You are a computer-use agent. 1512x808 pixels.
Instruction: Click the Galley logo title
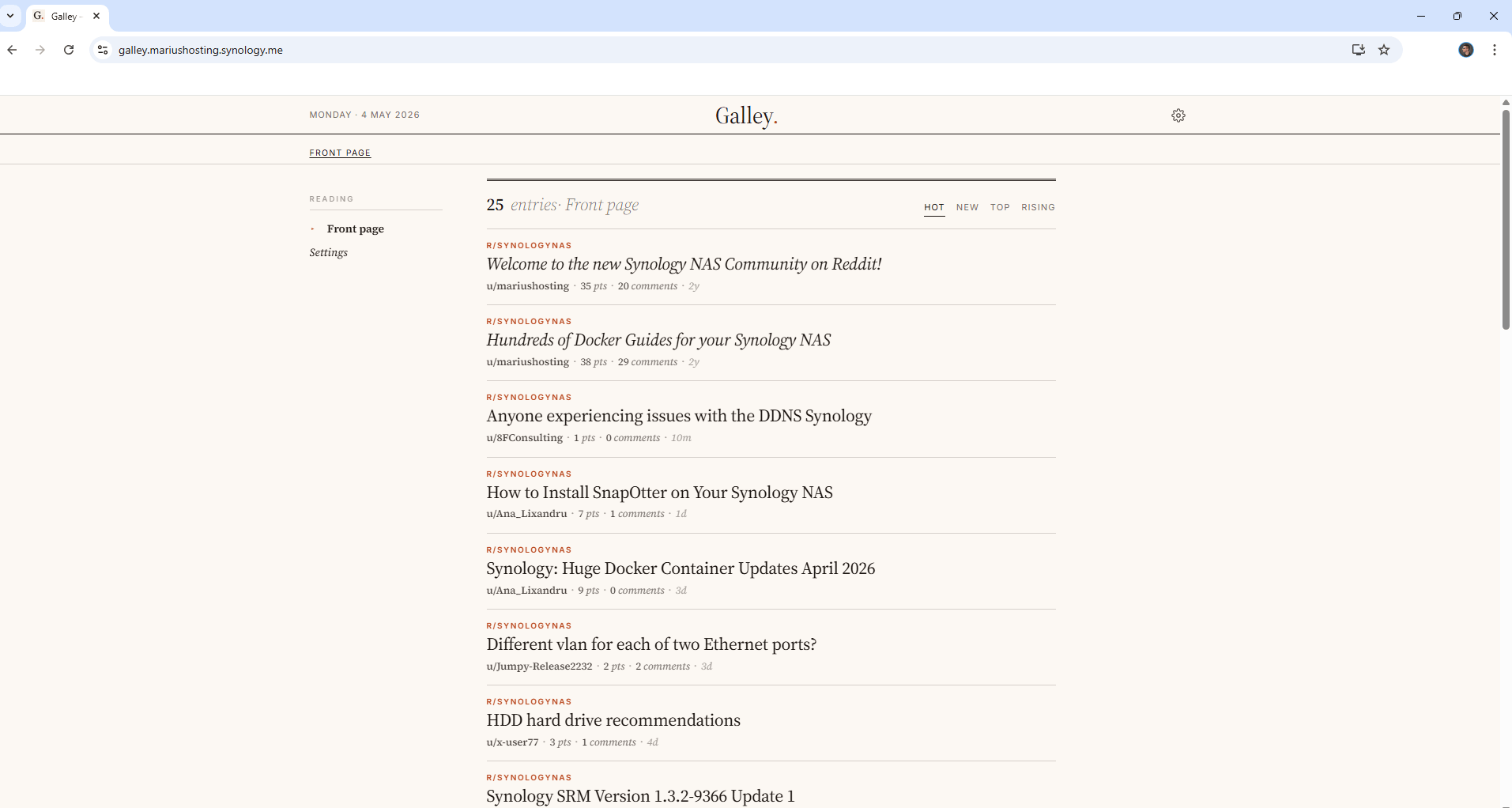pyautogui.click(x=747, y=115)
